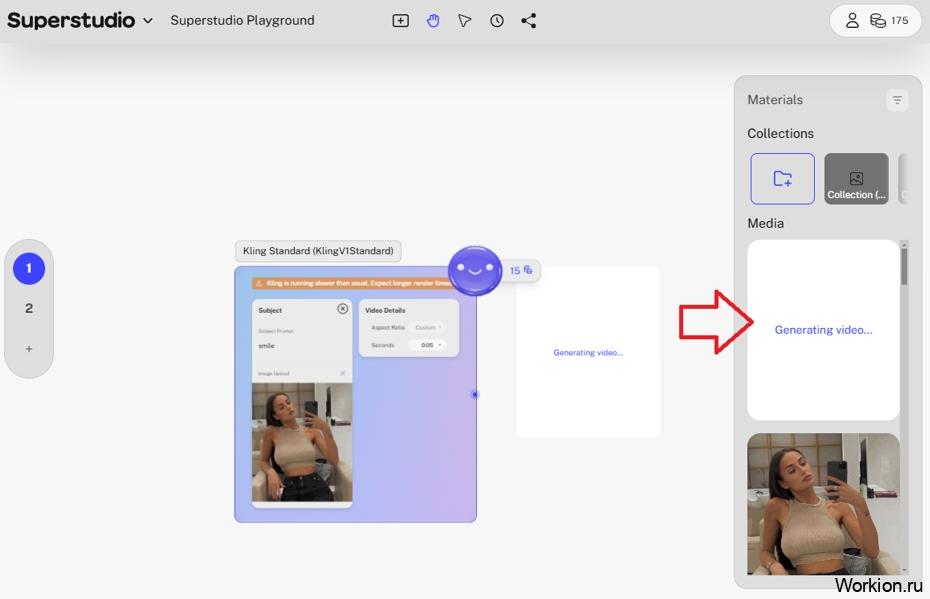This screenshot has width=930, height=599.
Task: Click the 15 credits cost badge
Action: (521, 270)
